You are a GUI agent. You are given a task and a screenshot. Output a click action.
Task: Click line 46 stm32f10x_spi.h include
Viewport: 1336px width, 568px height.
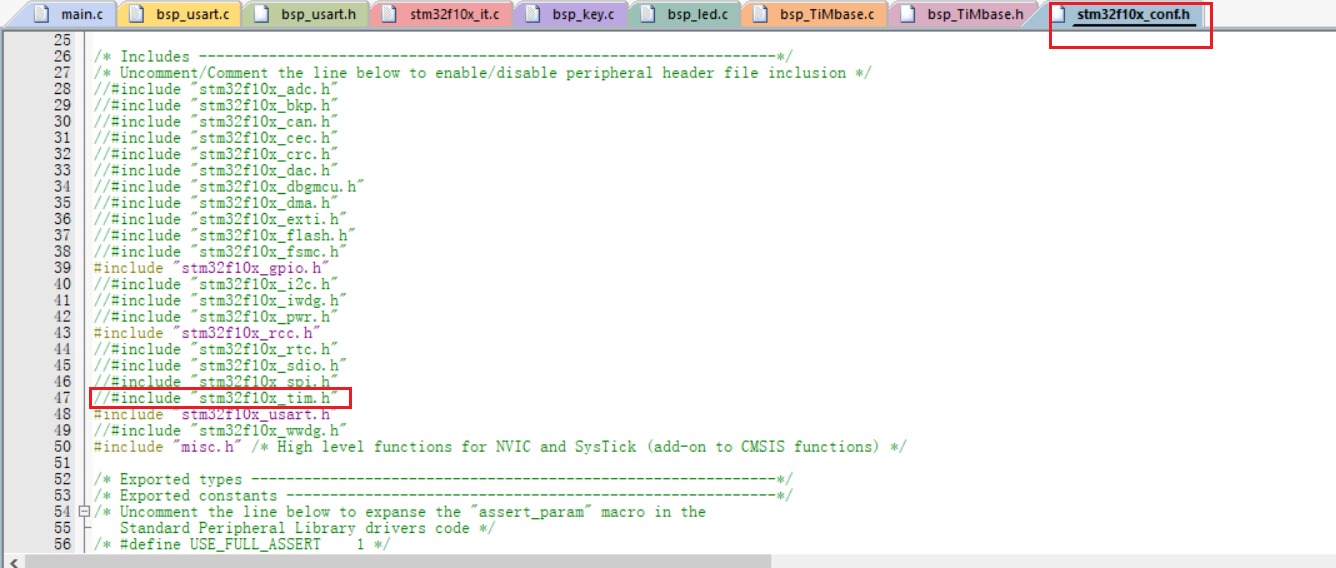(215, 381)
